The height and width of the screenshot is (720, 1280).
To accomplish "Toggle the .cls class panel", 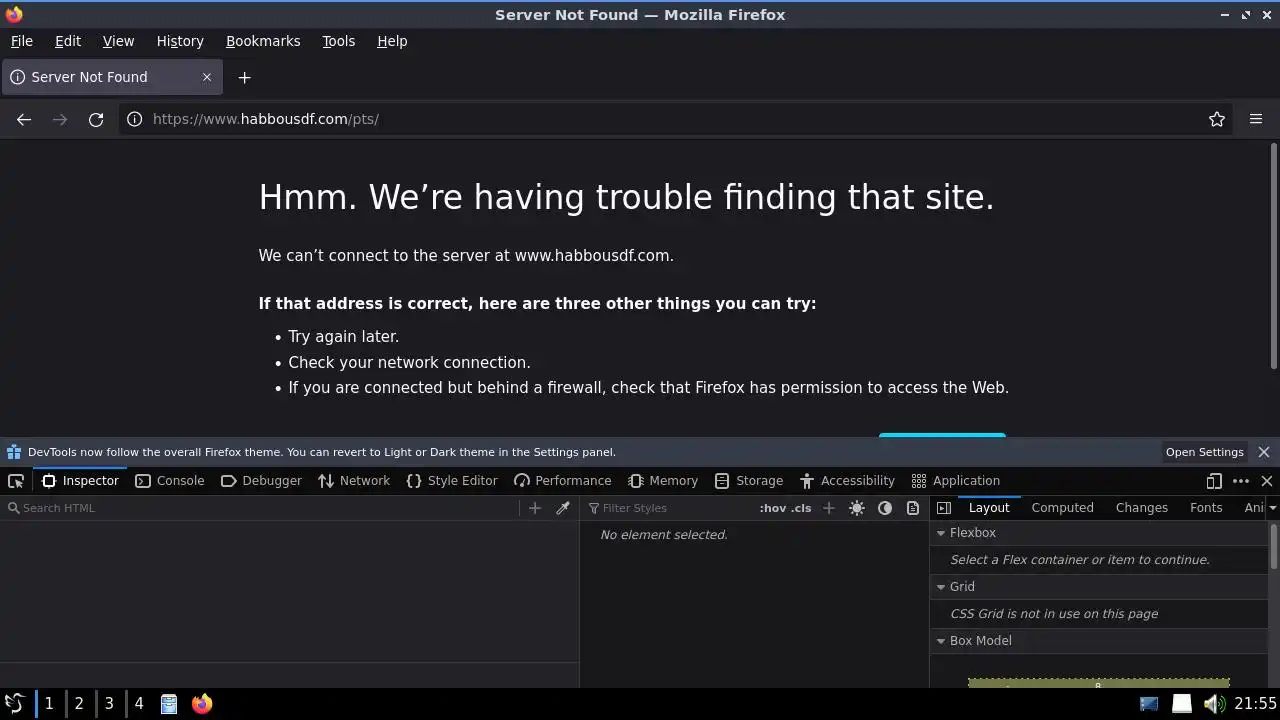I will (x=801, y=508).
